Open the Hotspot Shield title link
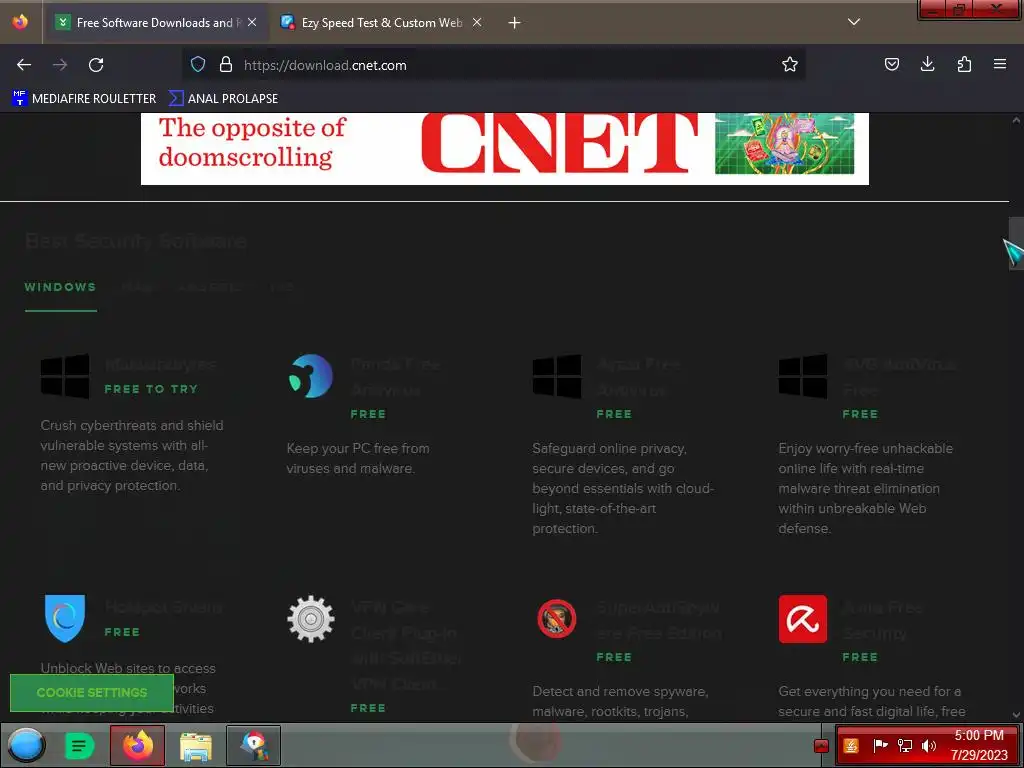 pos(163,607)
